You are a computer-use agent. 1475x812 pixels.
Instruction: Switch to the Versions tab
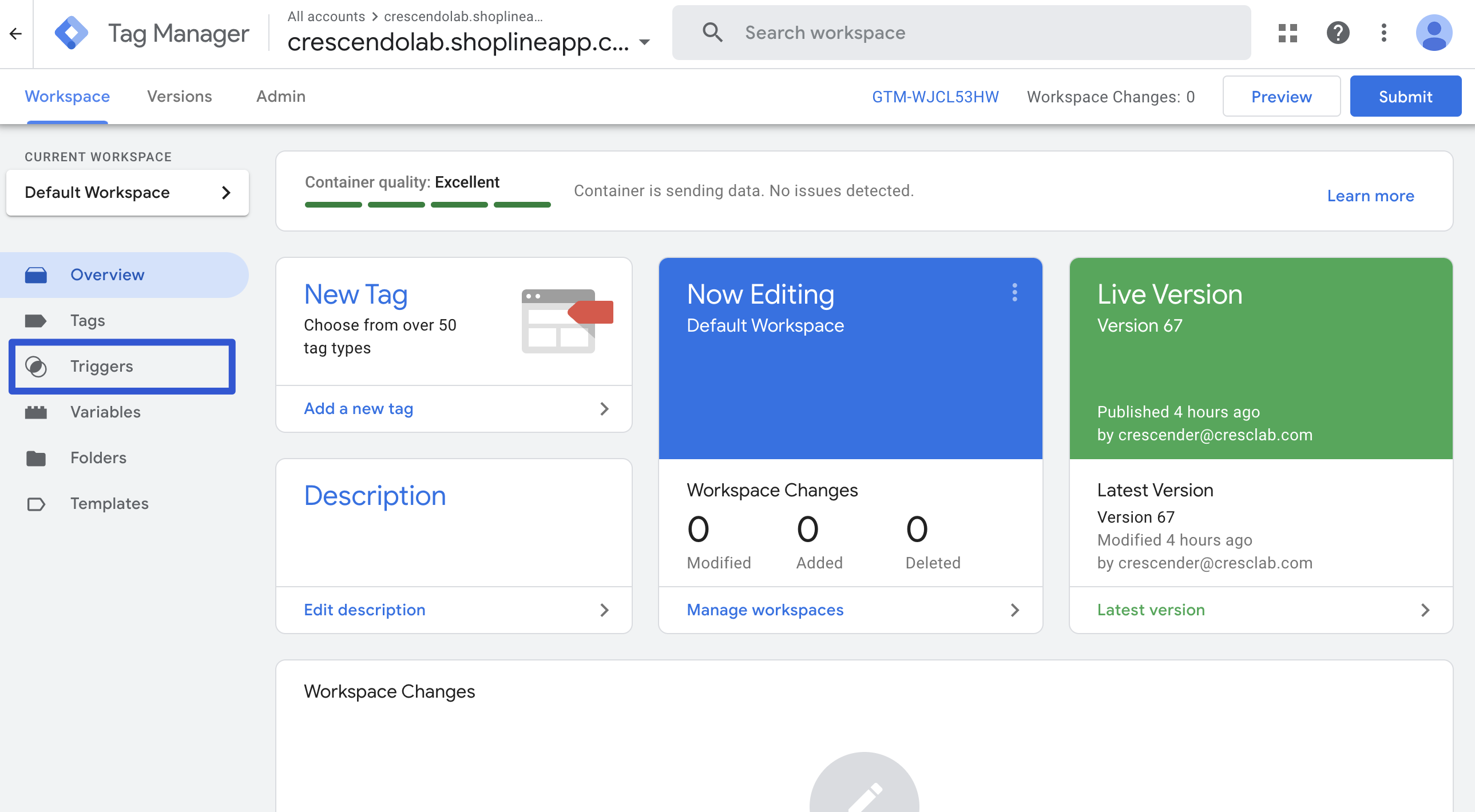(179, 96)
